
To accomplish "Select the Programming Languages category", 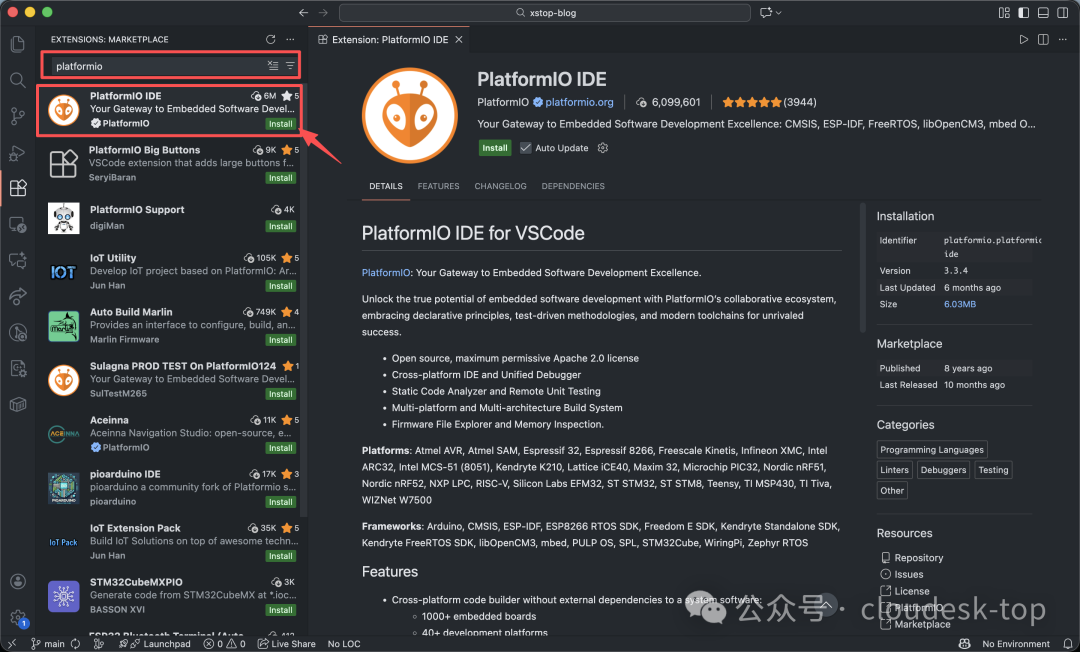I will (932, 450).
